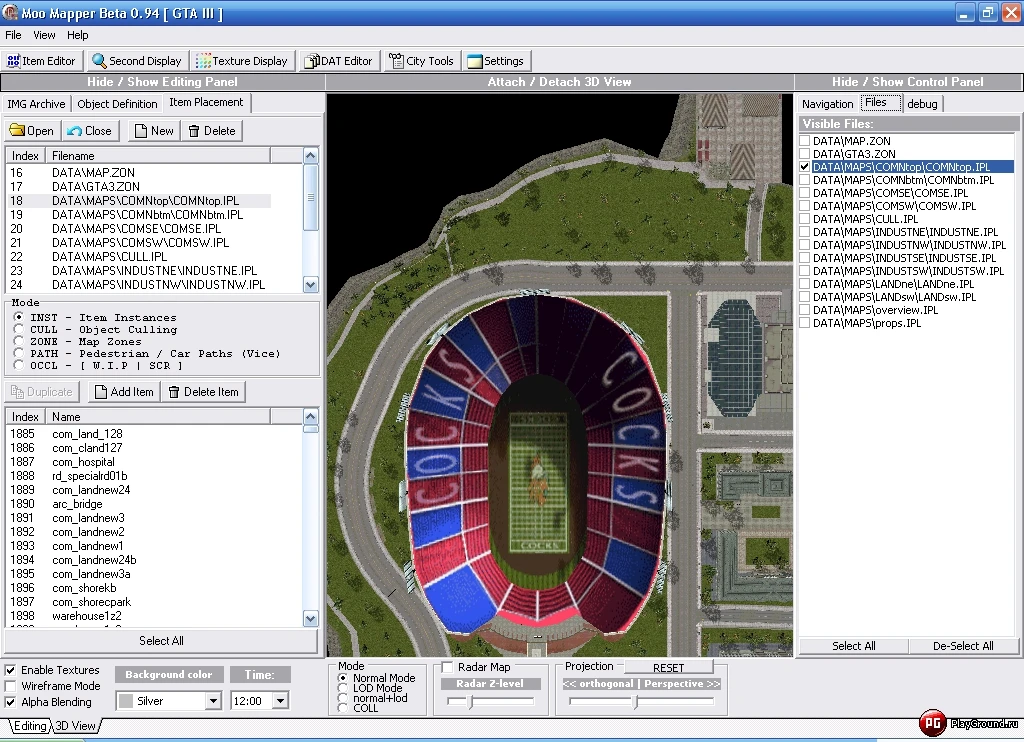This screenshot has width=1024, height=742.
Task: Launch the DAT Editor
Action: [x=339, y=60]
